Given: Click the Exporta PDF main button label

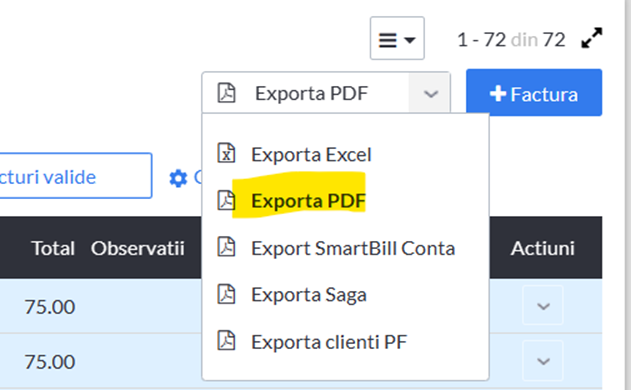Looking at the screenshot, I should 311,93.
